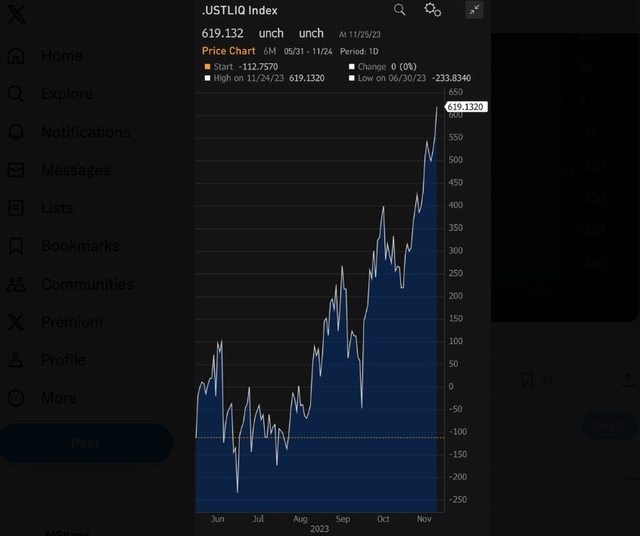
Task: Click the Communities people icon
Action: click(16, 284)
